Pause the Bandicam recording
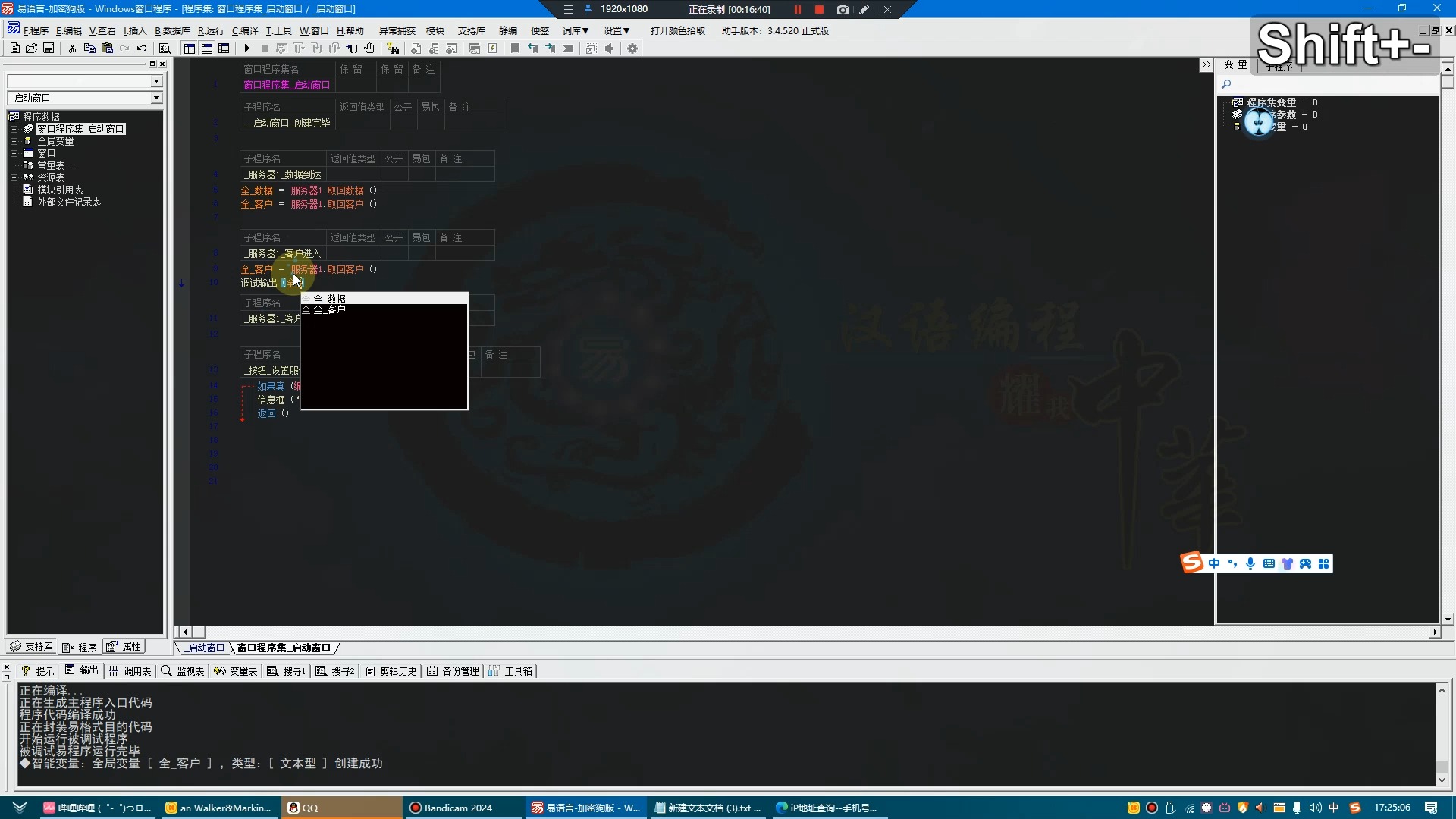1456x819 pixels. coord(797,9)
